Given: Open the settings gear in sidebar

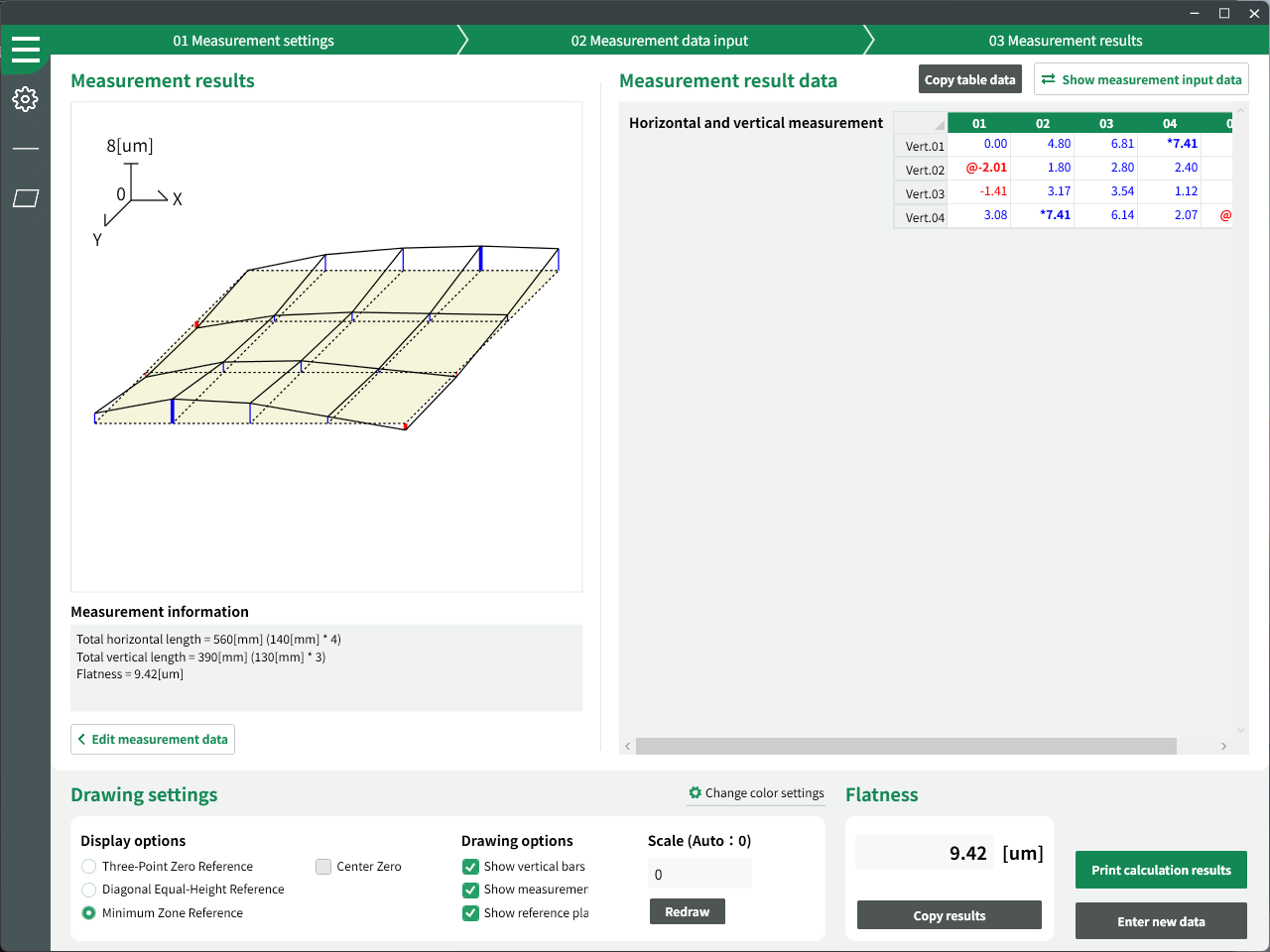Looking at the screenshot, I should click(x=26, y=99).
